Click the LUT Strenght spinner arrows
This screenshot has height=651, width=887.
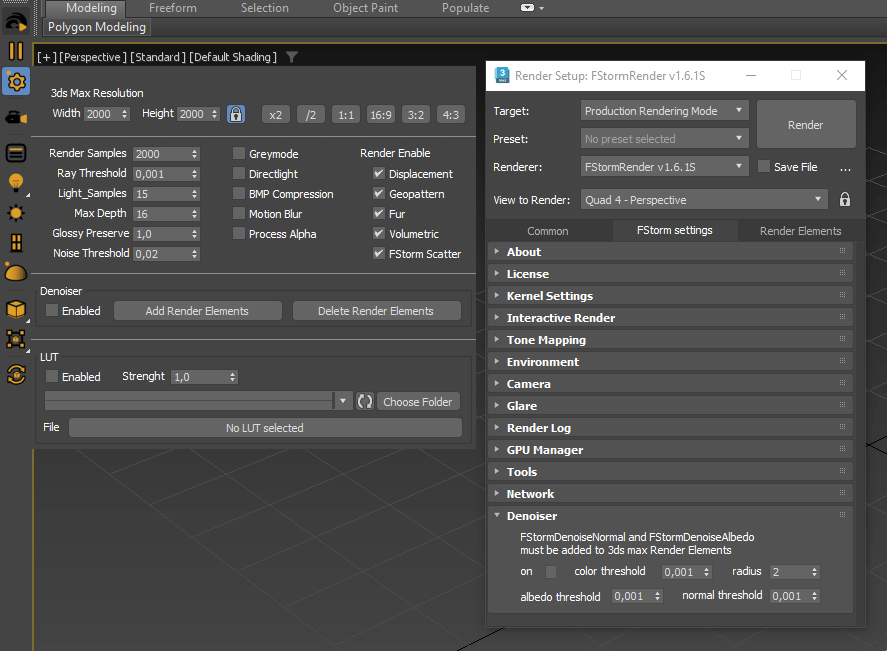tap(232, 377)
